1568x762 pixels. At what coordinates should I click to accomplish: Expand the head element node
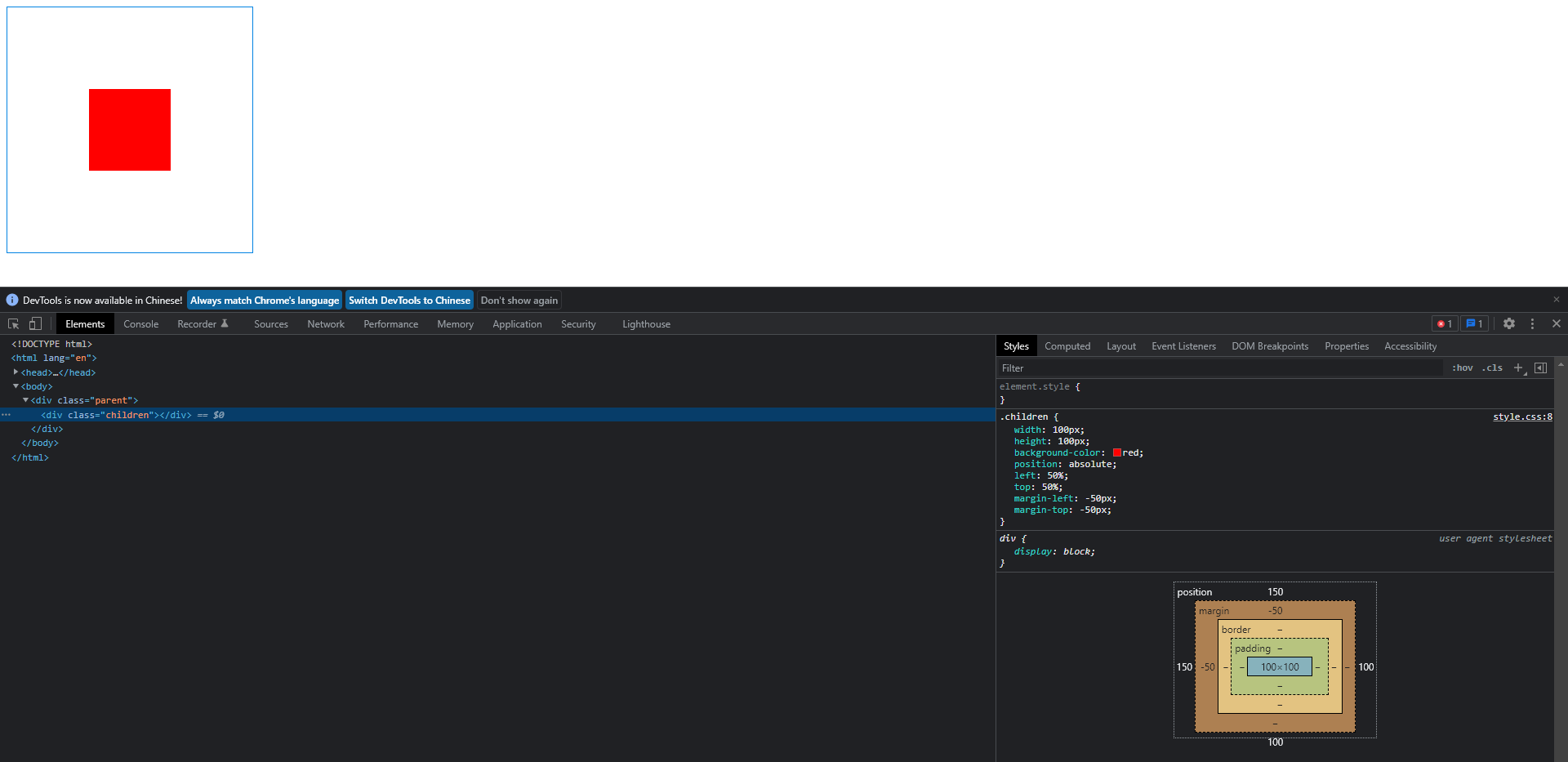(16, 372)
